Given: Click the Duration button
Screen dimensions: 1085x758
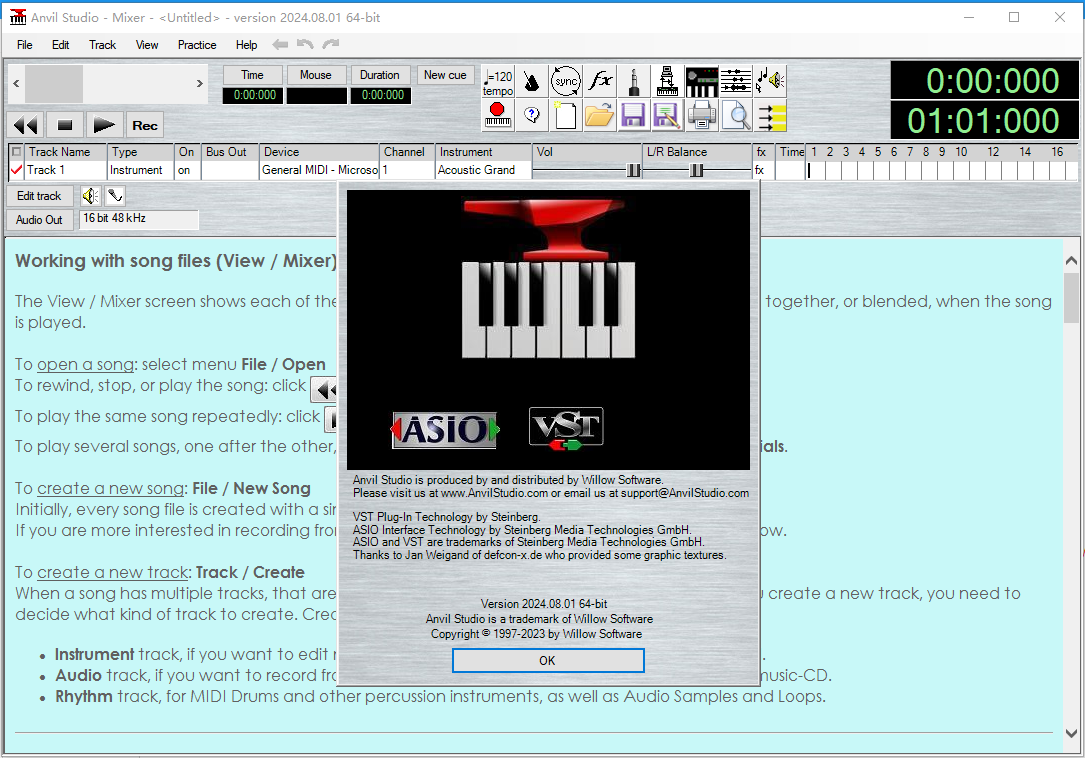Looking at the screenshot, I should point(380,75).
